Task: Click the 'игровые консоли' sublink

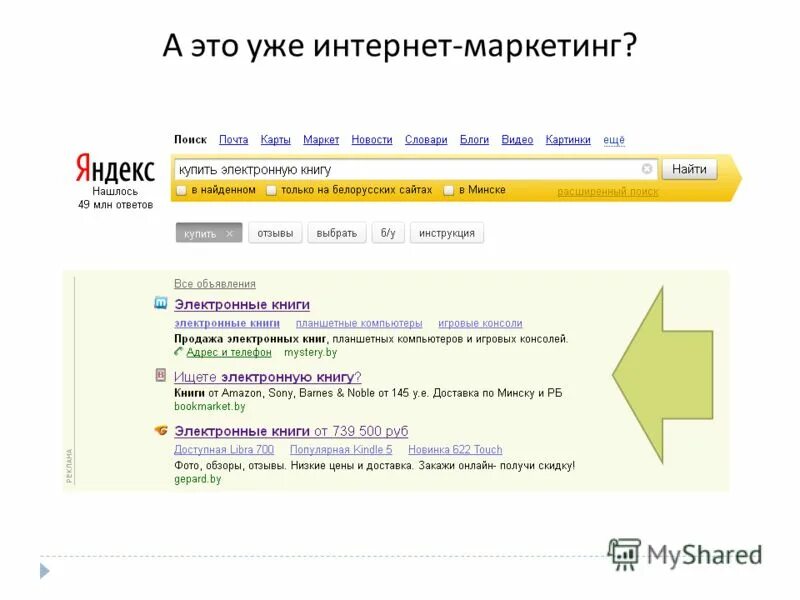Action: [x=480, y=323]
